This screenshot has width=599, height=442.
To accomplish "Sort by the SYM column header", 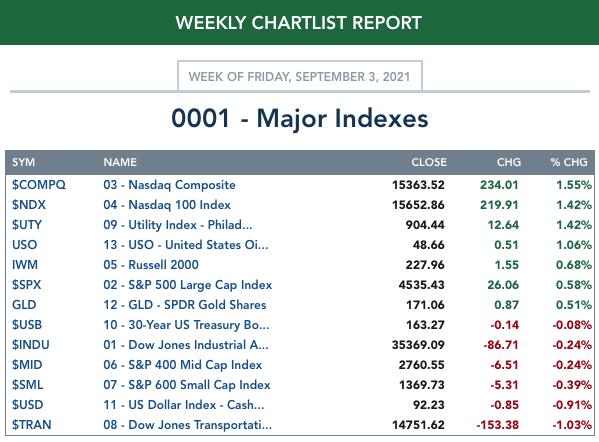I will 23,162.
